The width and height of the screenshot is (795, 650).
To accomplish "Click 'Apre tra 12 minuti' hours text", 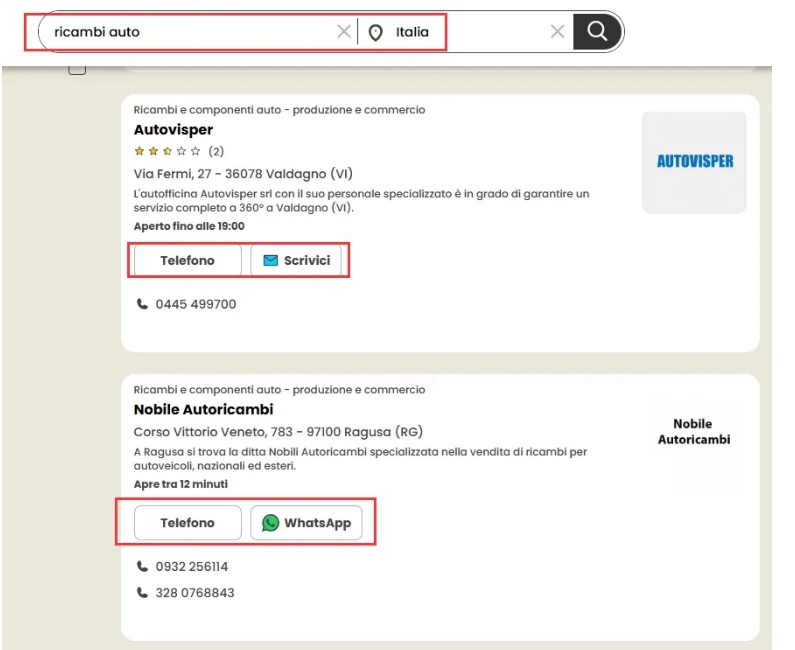I will 180,484.
